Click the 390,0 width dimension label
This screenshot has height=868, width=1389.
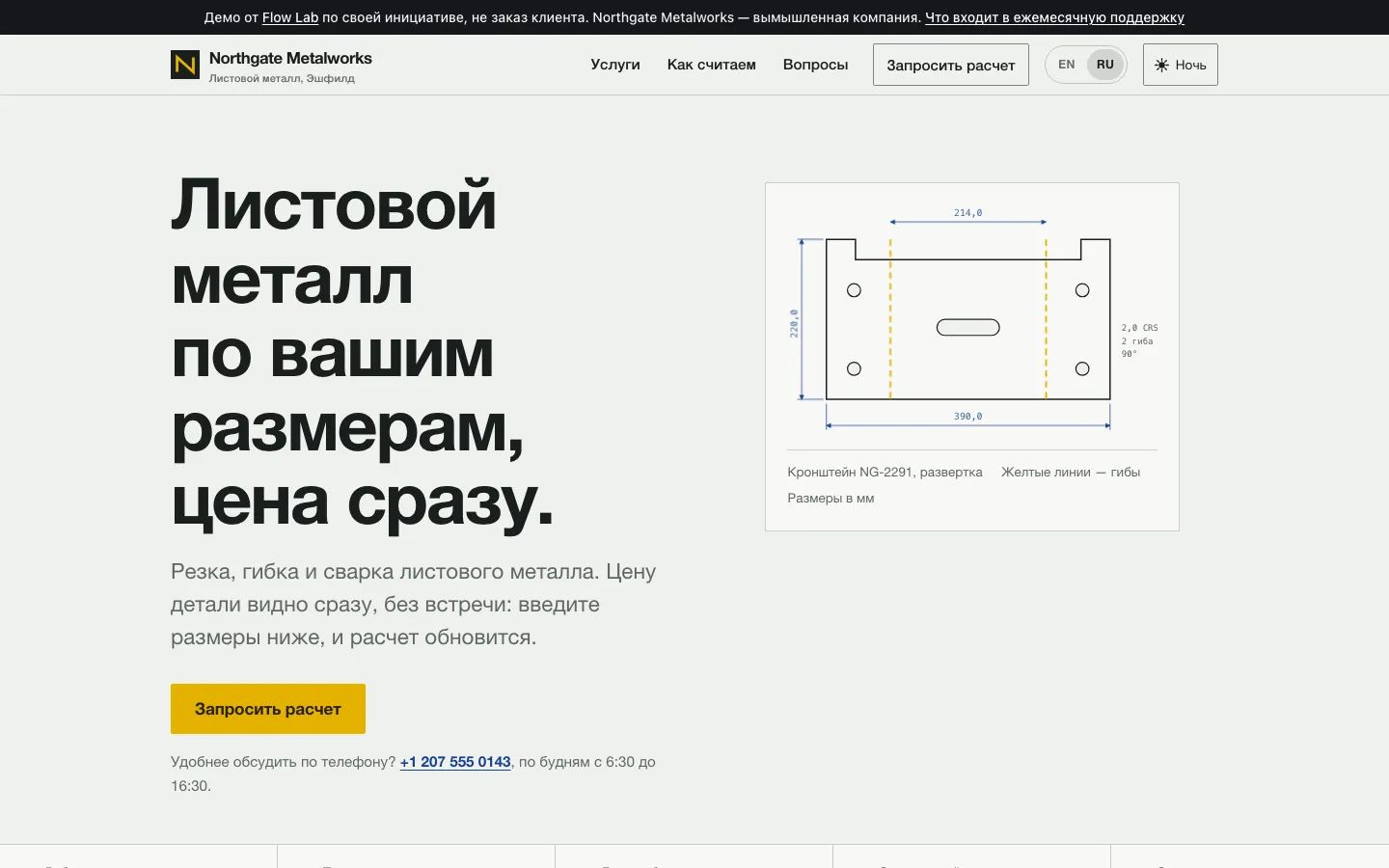(967, 417)
